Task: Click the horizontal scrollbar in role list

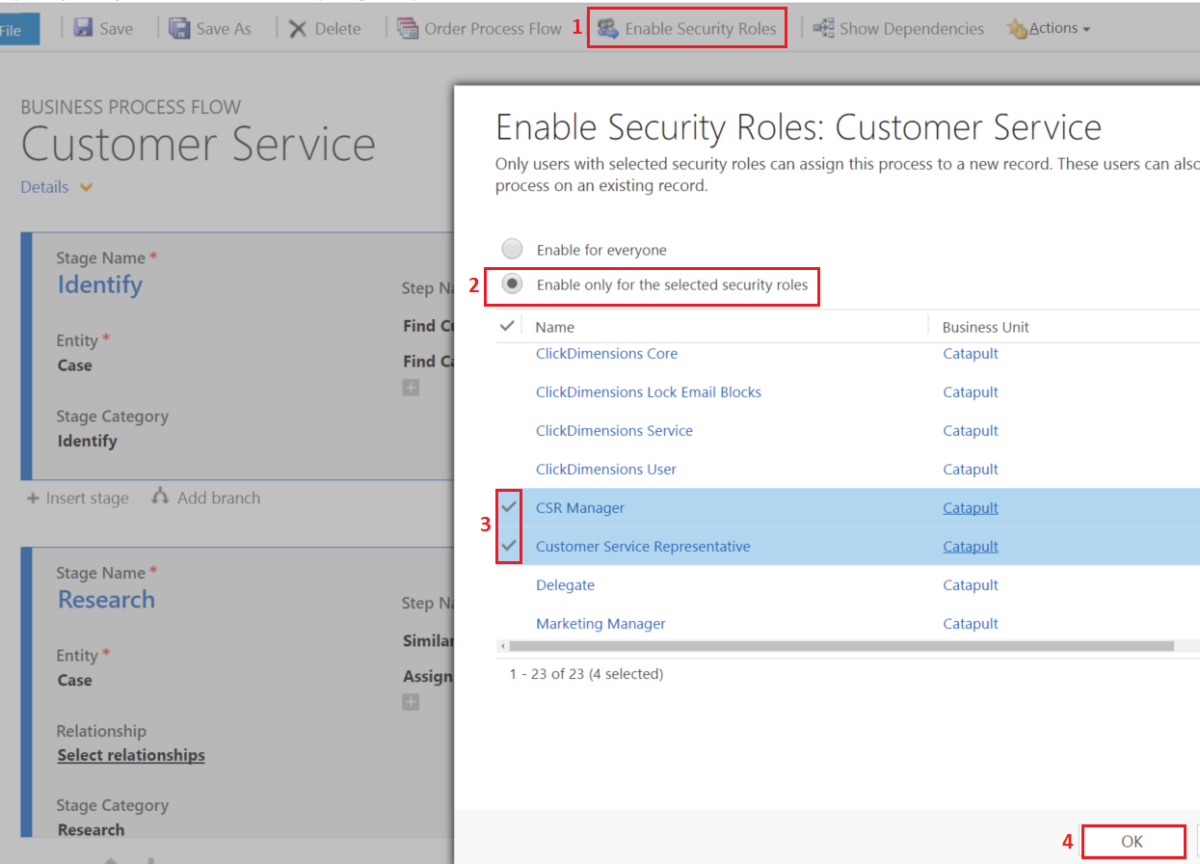Action: (841, 646)
